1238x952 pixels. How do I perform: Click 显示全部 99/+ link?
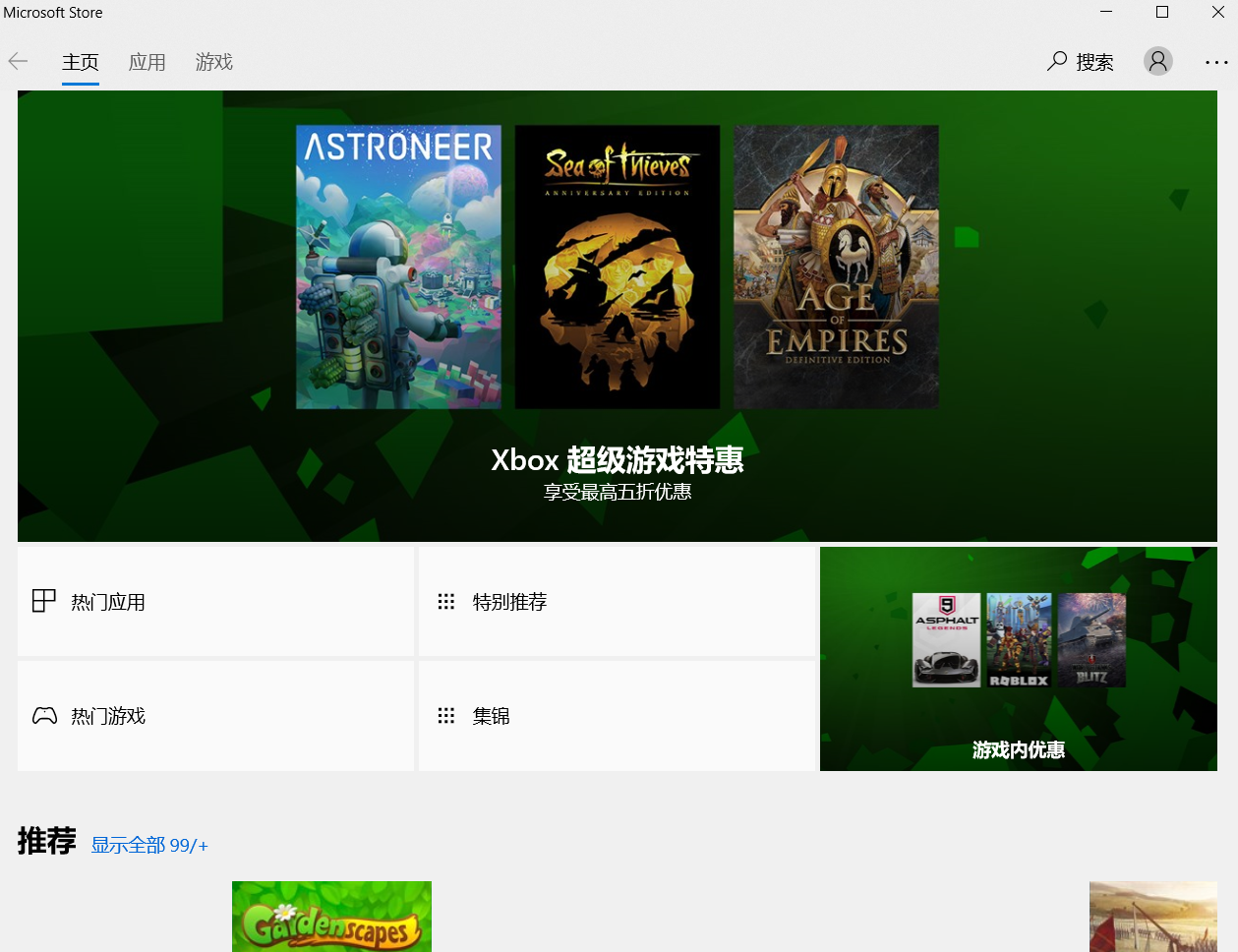tap(149, 845)
